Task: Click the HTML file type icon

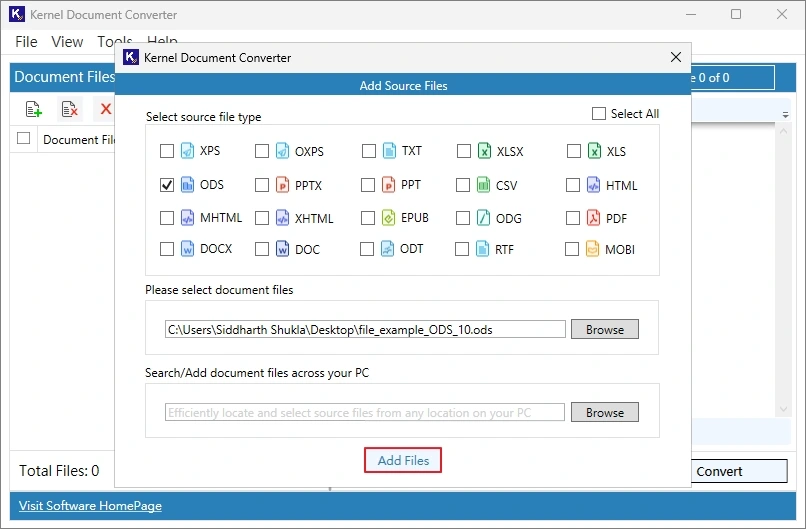Action: tap(593, 185)
